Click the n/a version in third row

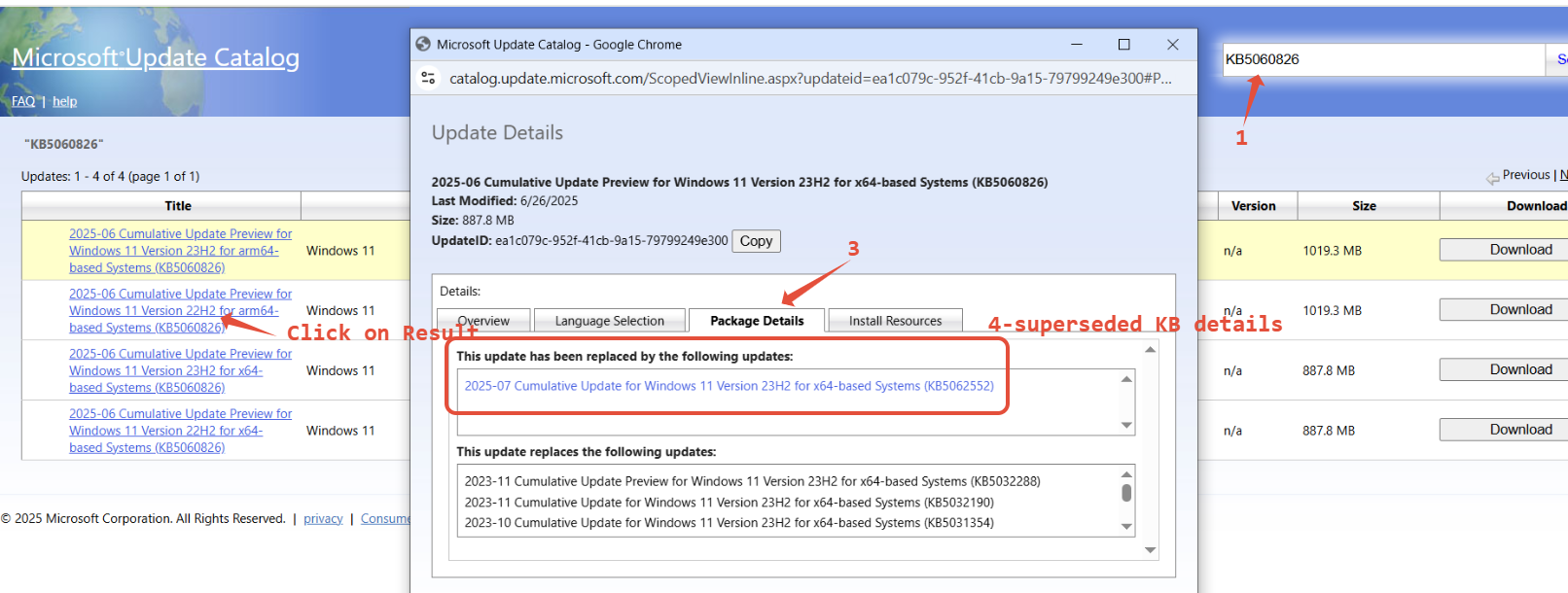1232,370
